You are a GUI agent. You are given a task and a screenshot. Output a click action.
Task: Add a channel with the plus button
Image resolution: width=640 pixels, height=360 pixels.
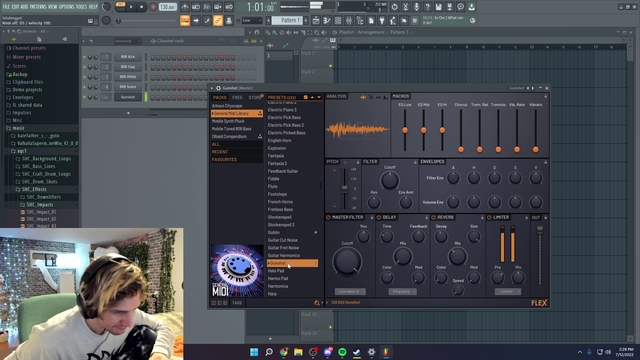[x=128, y=113]
